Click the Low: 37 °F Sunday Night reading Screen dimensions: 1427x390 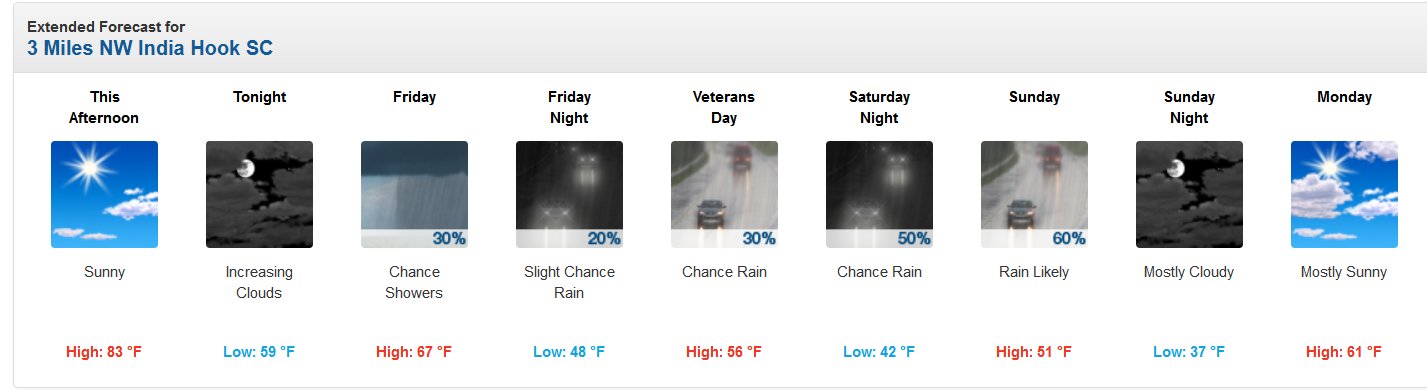point(1189,352)
